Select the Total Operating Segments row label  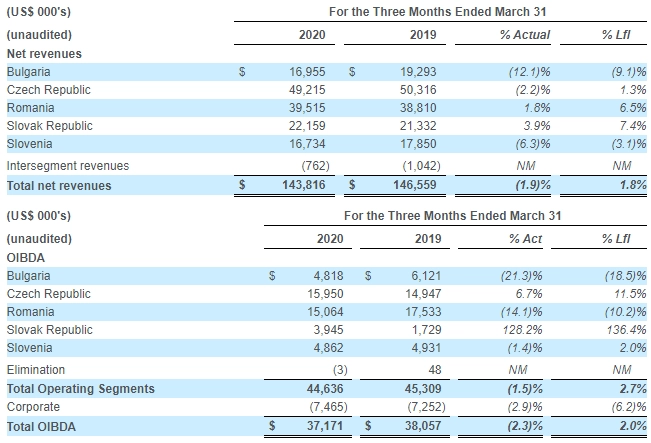[x=81, y=388]
